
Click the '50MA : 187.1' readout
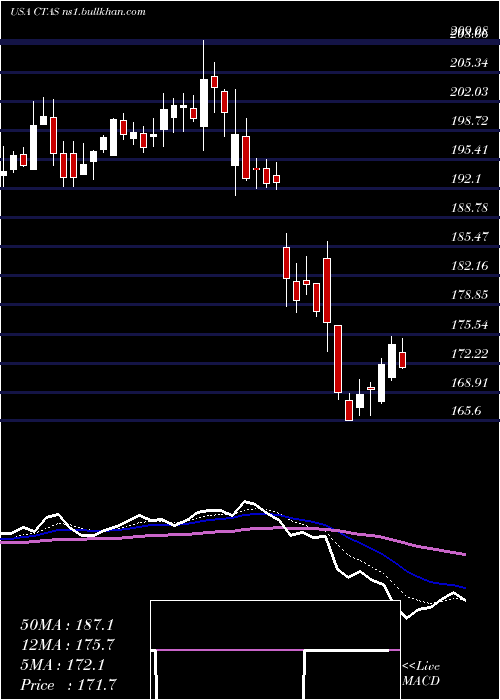pos(67,625)
